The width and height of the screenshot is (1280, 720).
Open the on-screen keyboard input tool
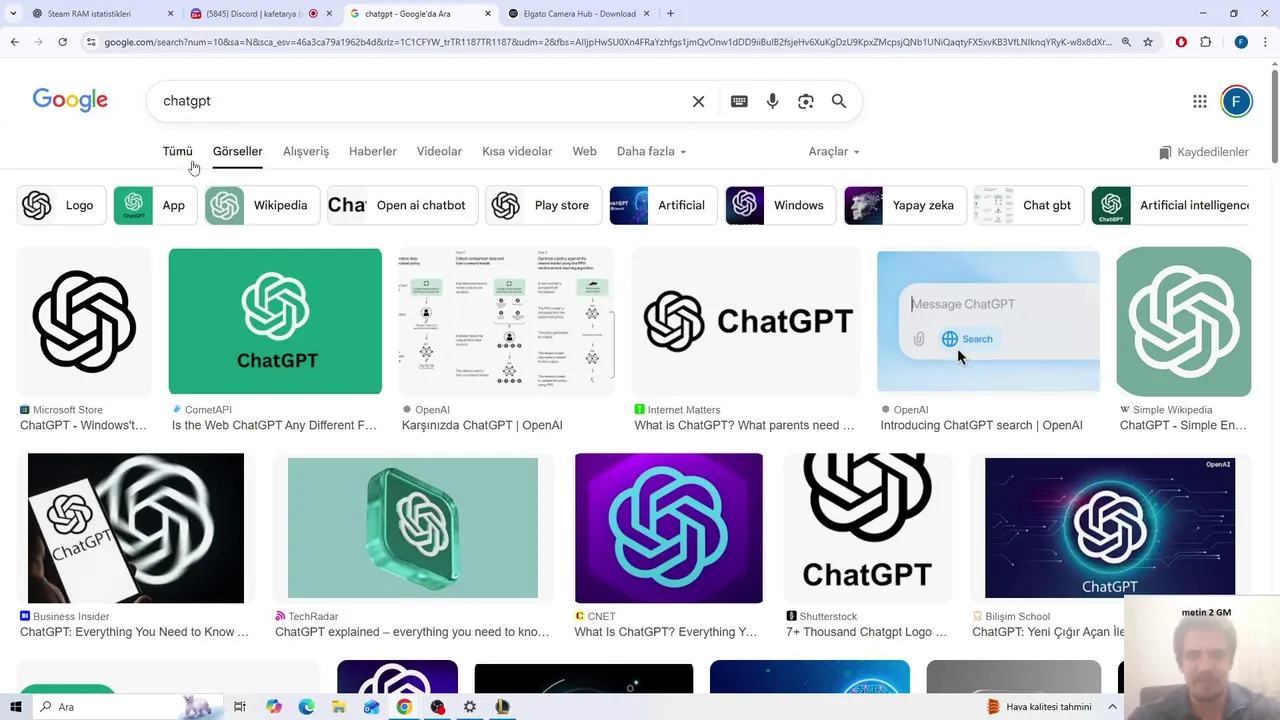tap(739, 101)
